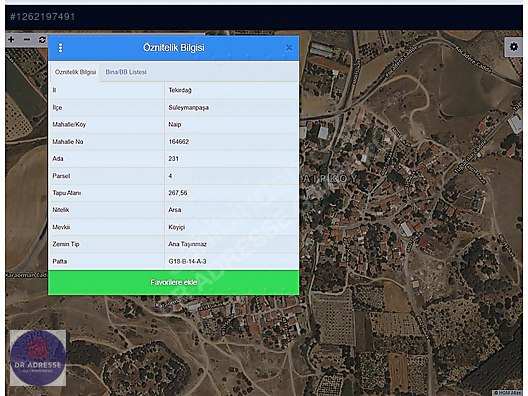This screenshot has width=528, height=396.
Task: Click the İlçe row label
Action: point(57,107)
